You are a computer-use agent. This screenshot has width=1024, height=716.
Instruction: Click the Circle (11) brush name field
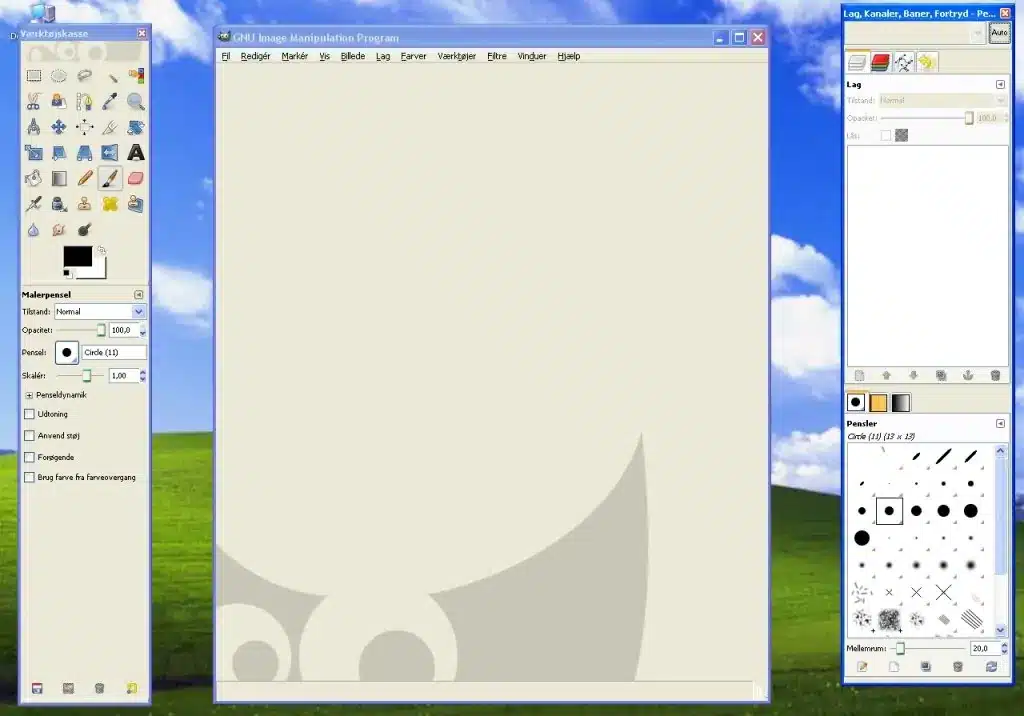click(x=114, y=352)
